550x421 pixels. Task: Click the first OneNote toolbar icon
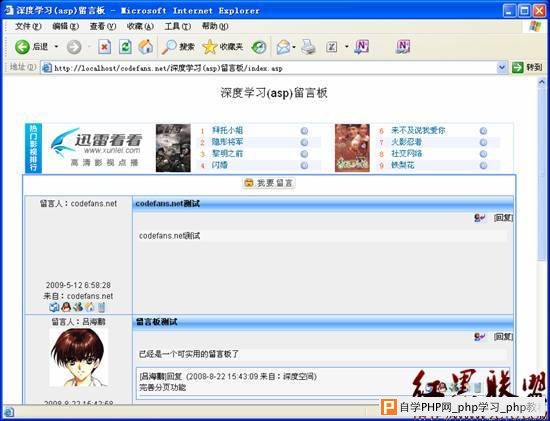point(362,47)
